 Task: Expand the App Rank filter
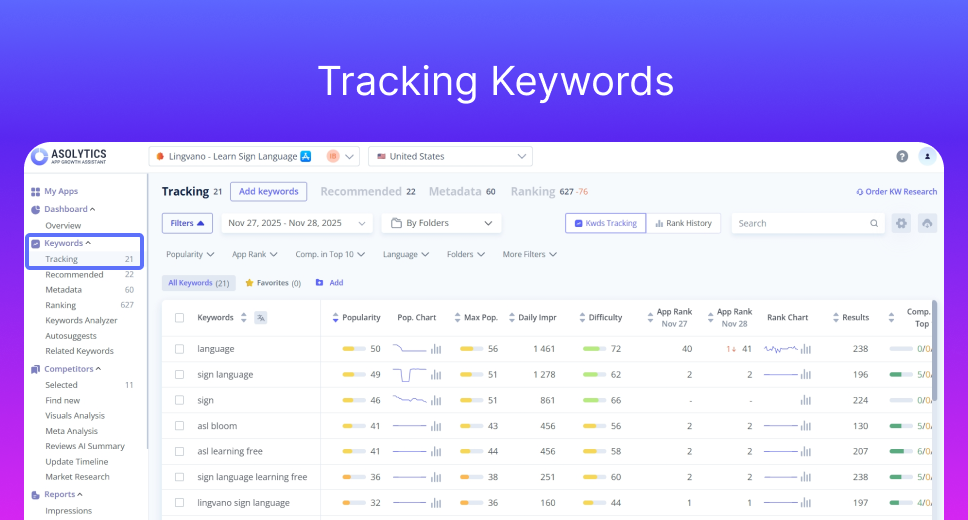click(x=254, y=254)
